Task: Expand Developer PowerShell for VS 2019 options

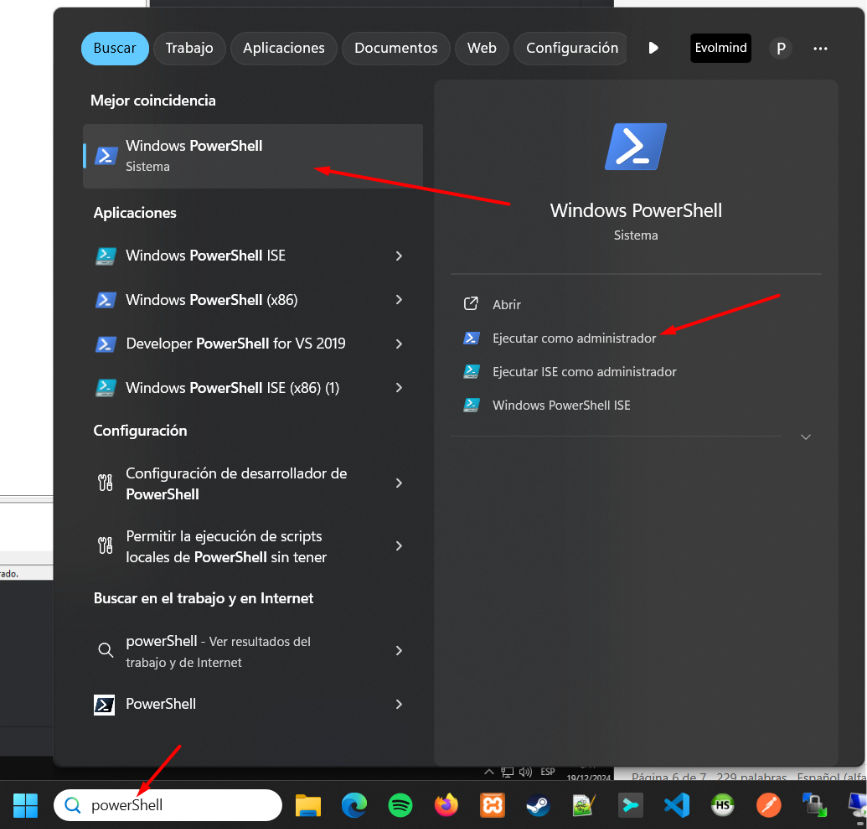Action: click(x=399, y=344)
